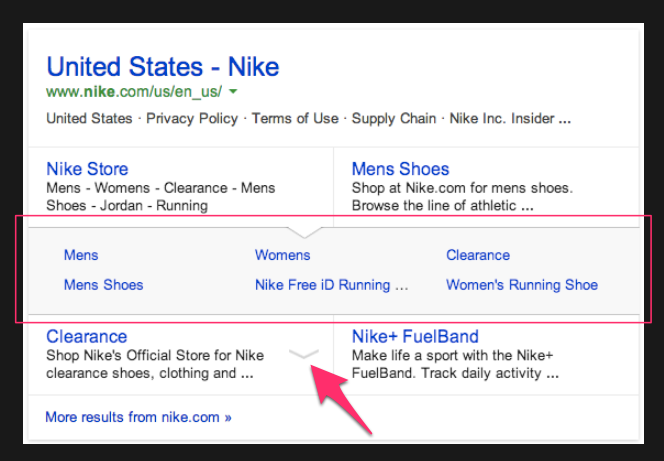Click the 'Shop at Nike.com for mens shoes' text
This screenshot has height=461, width=664.
point(462,197)
